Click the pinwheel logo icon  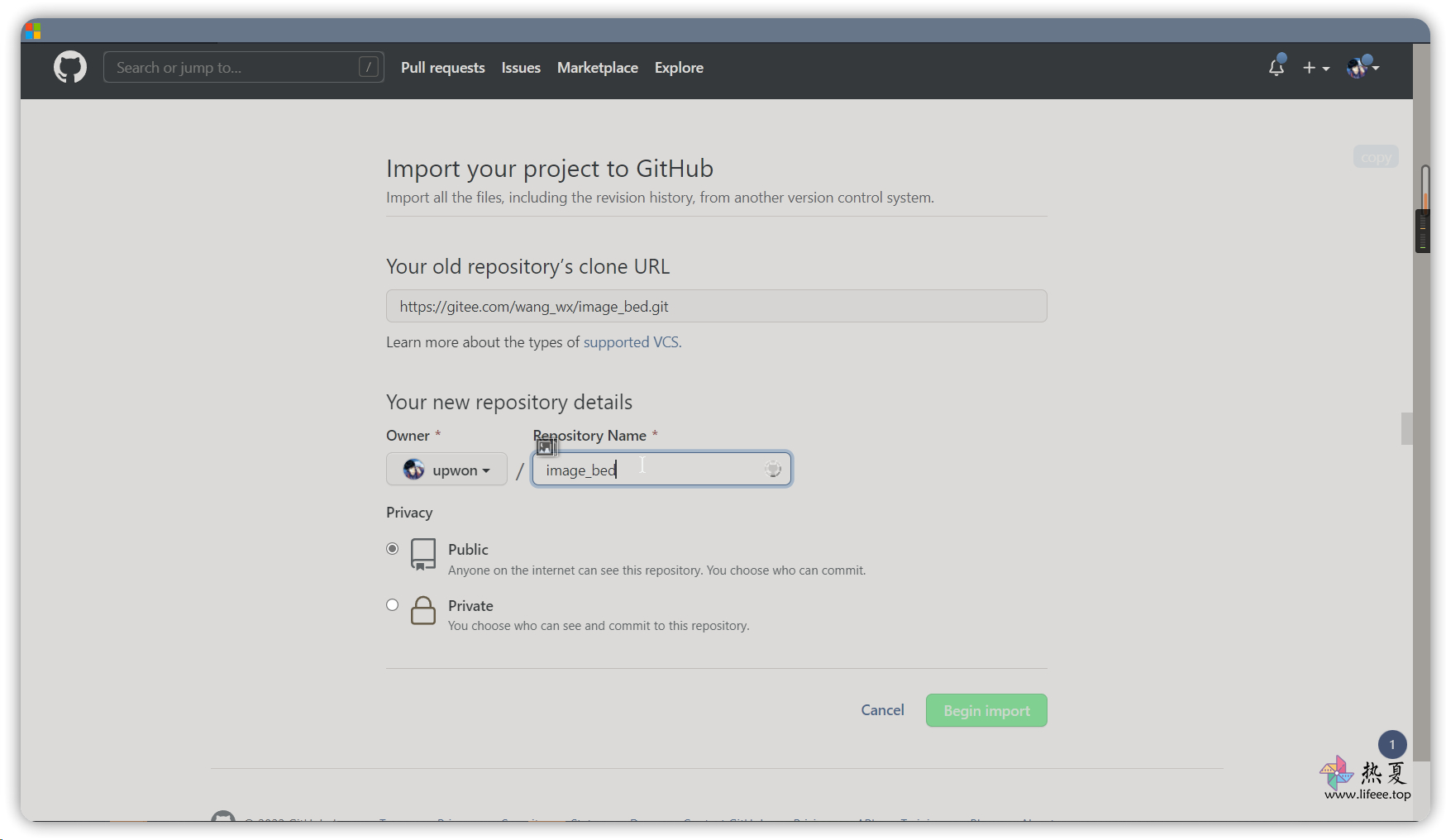point(1337,773)
